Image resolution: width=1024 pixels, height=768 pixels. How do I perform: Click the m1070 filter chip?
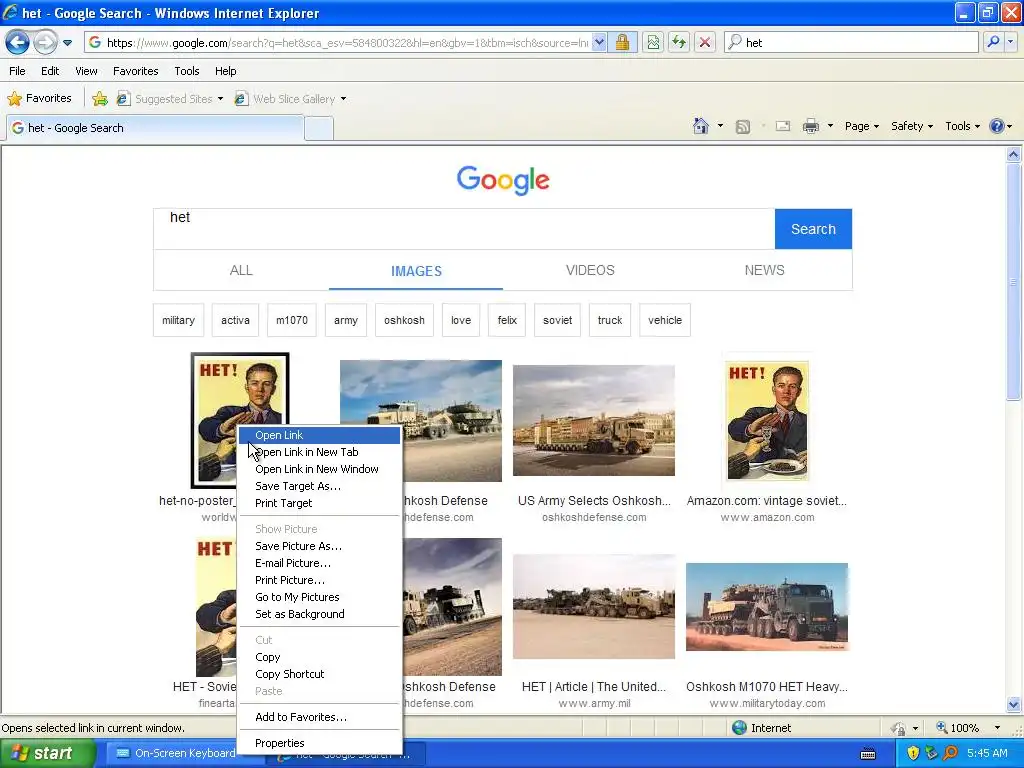292,320
